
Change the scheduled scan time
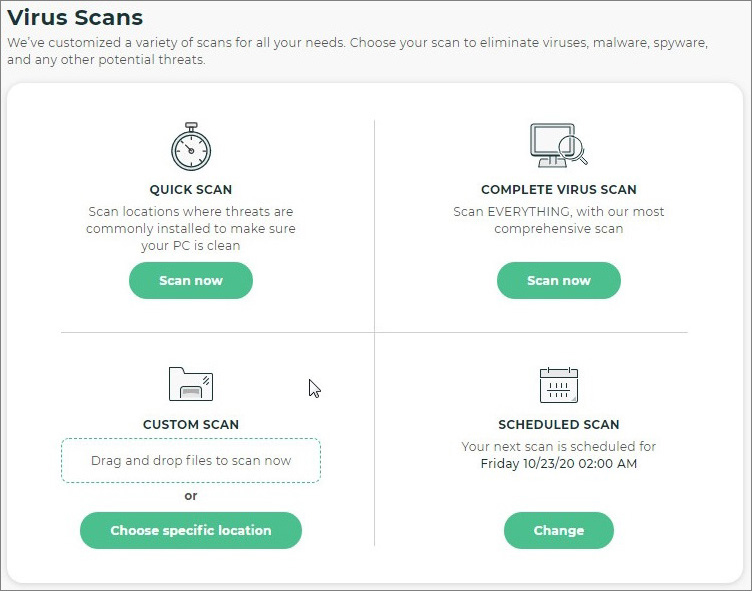pyautogui.click(x=559, y=531)
